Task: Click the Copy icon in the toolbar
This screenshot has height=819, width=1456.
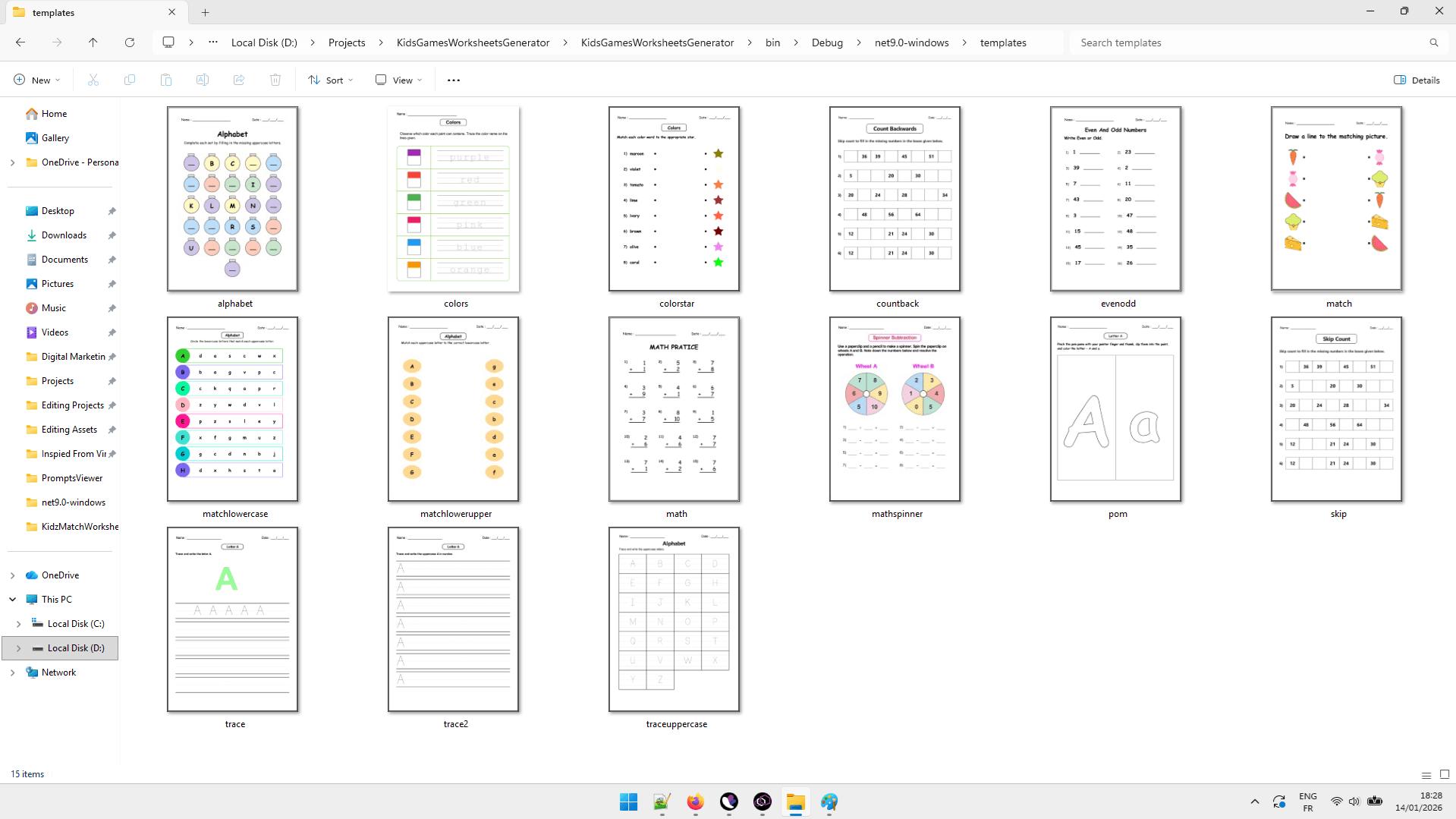Action: (x=130, y=80)
